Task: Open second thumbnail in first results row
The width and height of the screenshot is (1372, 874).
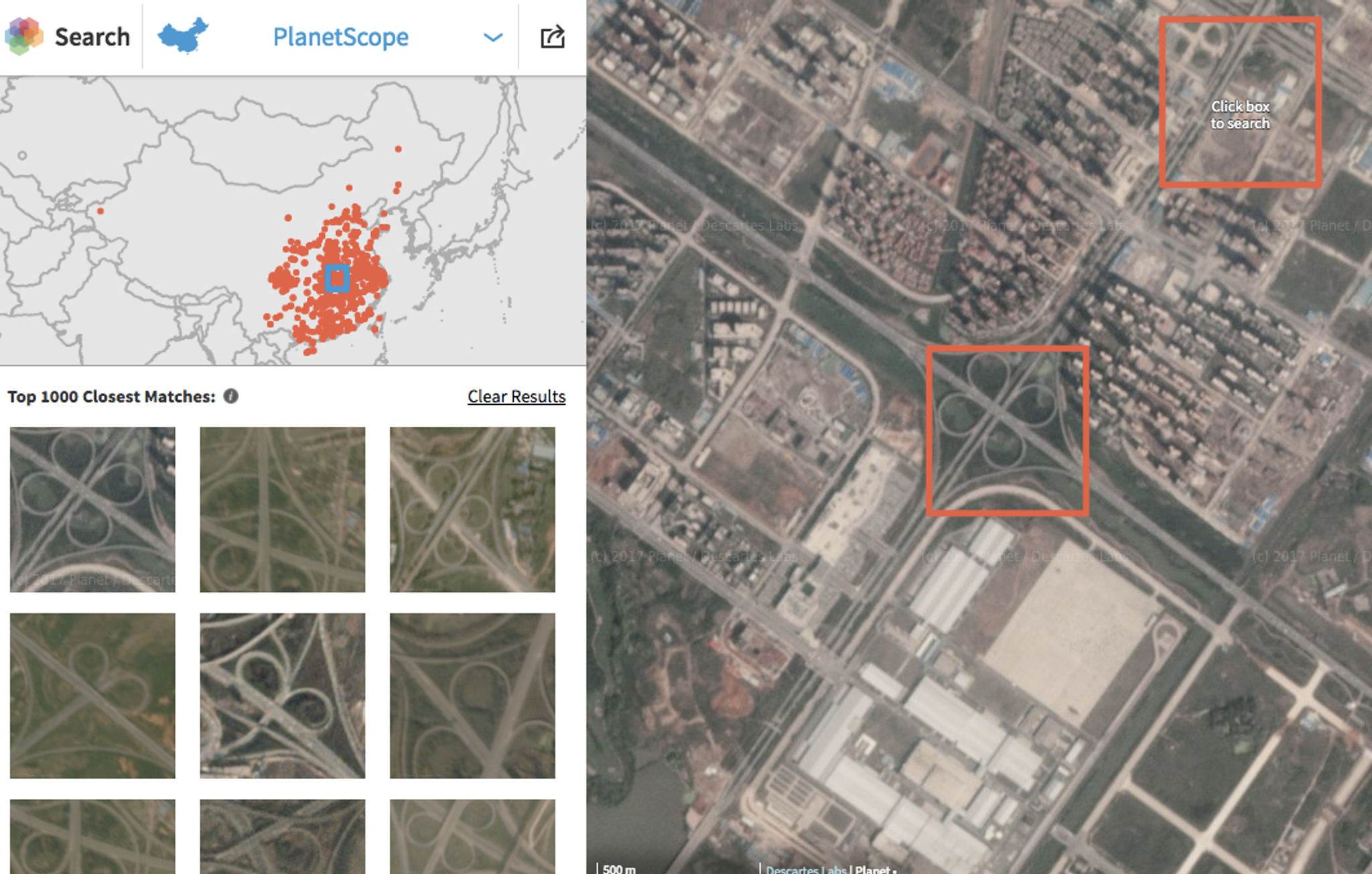Action: click(282, 509)
